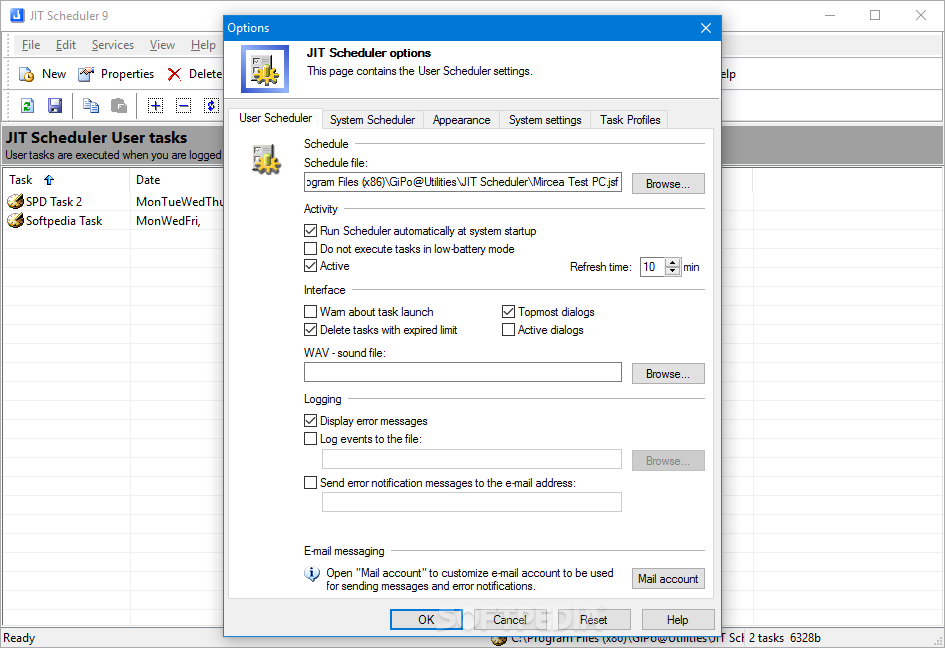Viewport: 945px width, 648px height.
Task: Click the Refresh time value field
Action: (653, 266)
